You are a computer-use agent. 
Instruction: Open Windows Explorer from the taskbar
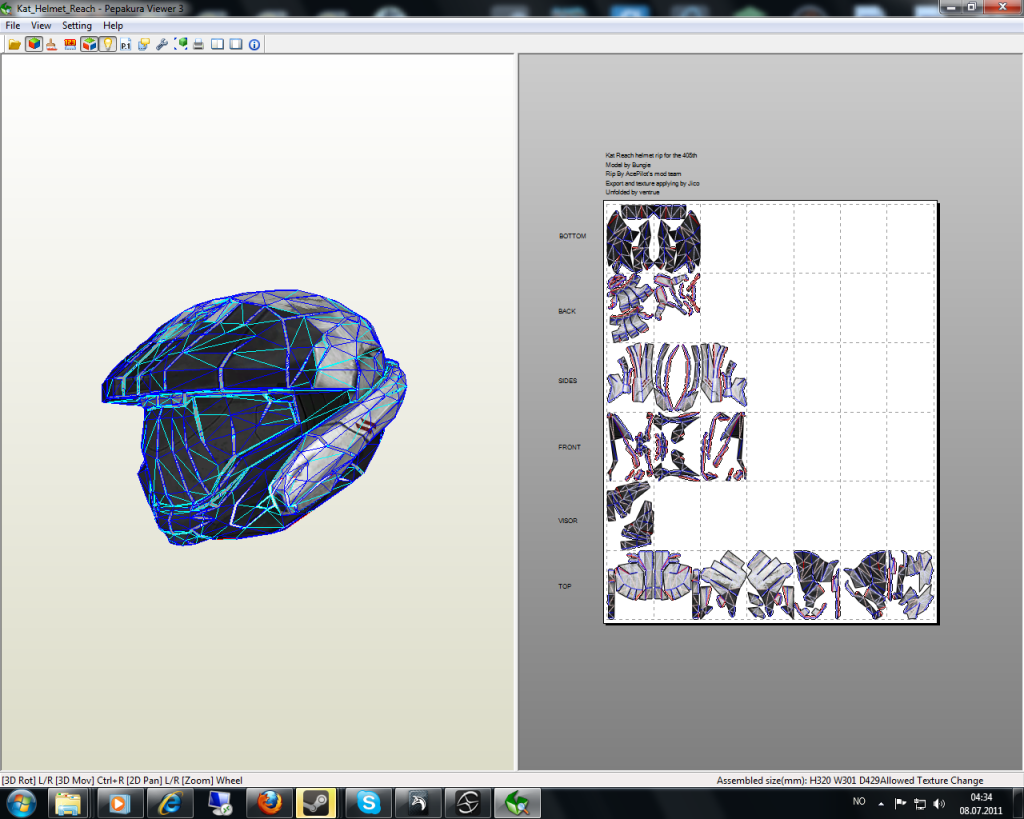point(67,803)
